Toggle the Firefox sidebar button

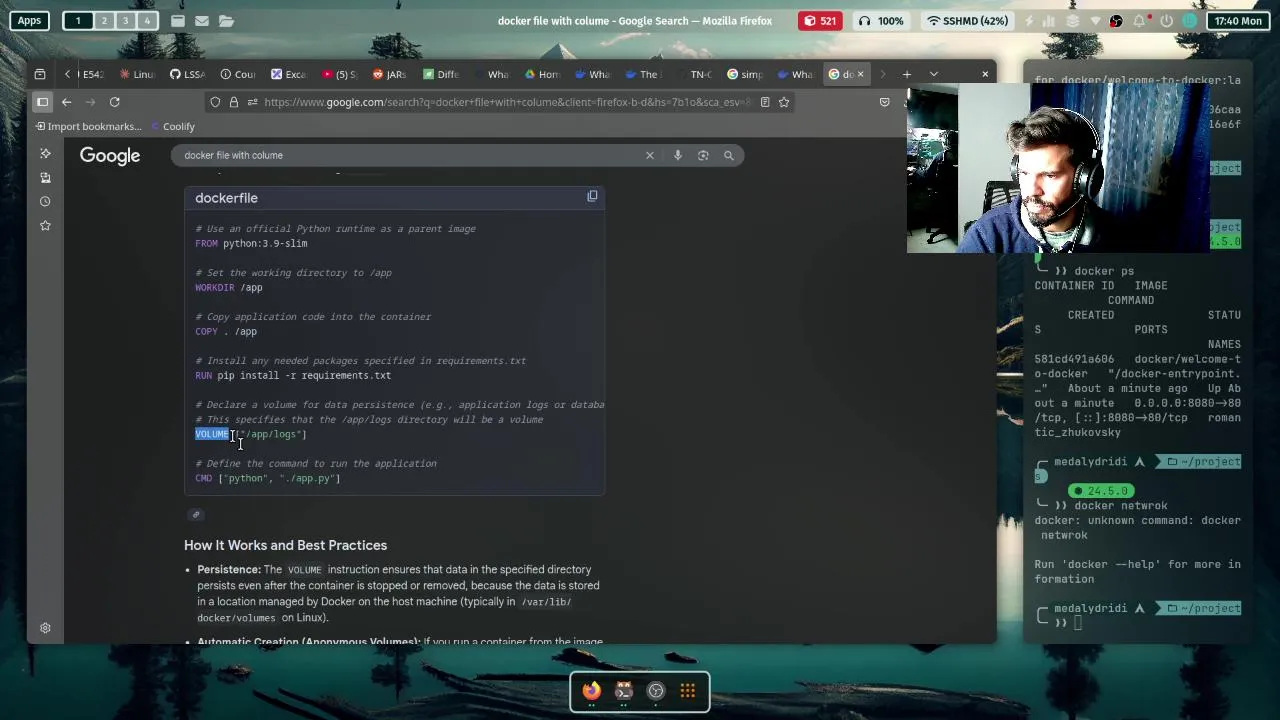click(x=42, y=102)
